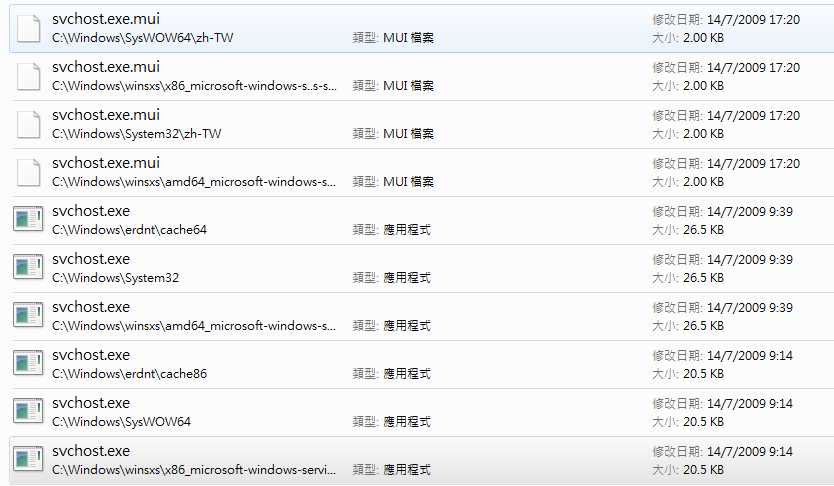Image resolution: width=834 pixels, height=486 pixels.
Task: Click path C:\Windows\SysWOW64\zh-TW
Action: [143, 38]
